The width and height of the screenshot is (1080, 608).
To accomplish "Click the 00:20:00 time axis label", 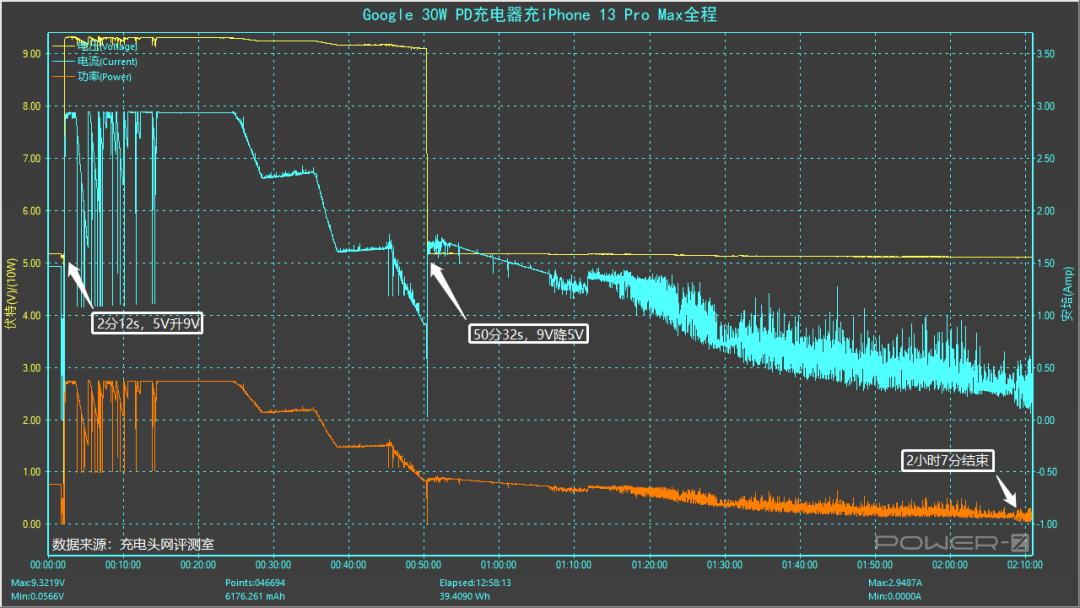I will pos(198,565).
